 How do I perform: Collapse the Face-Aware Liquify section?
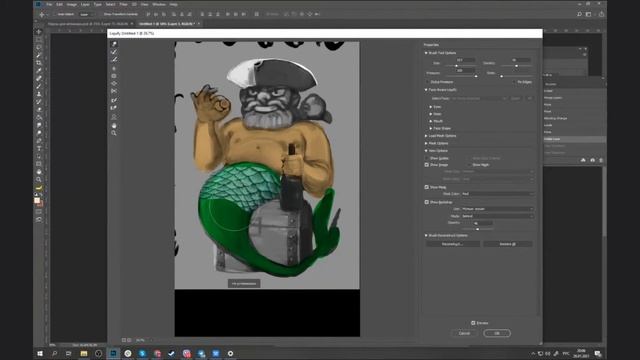point(426,90)
